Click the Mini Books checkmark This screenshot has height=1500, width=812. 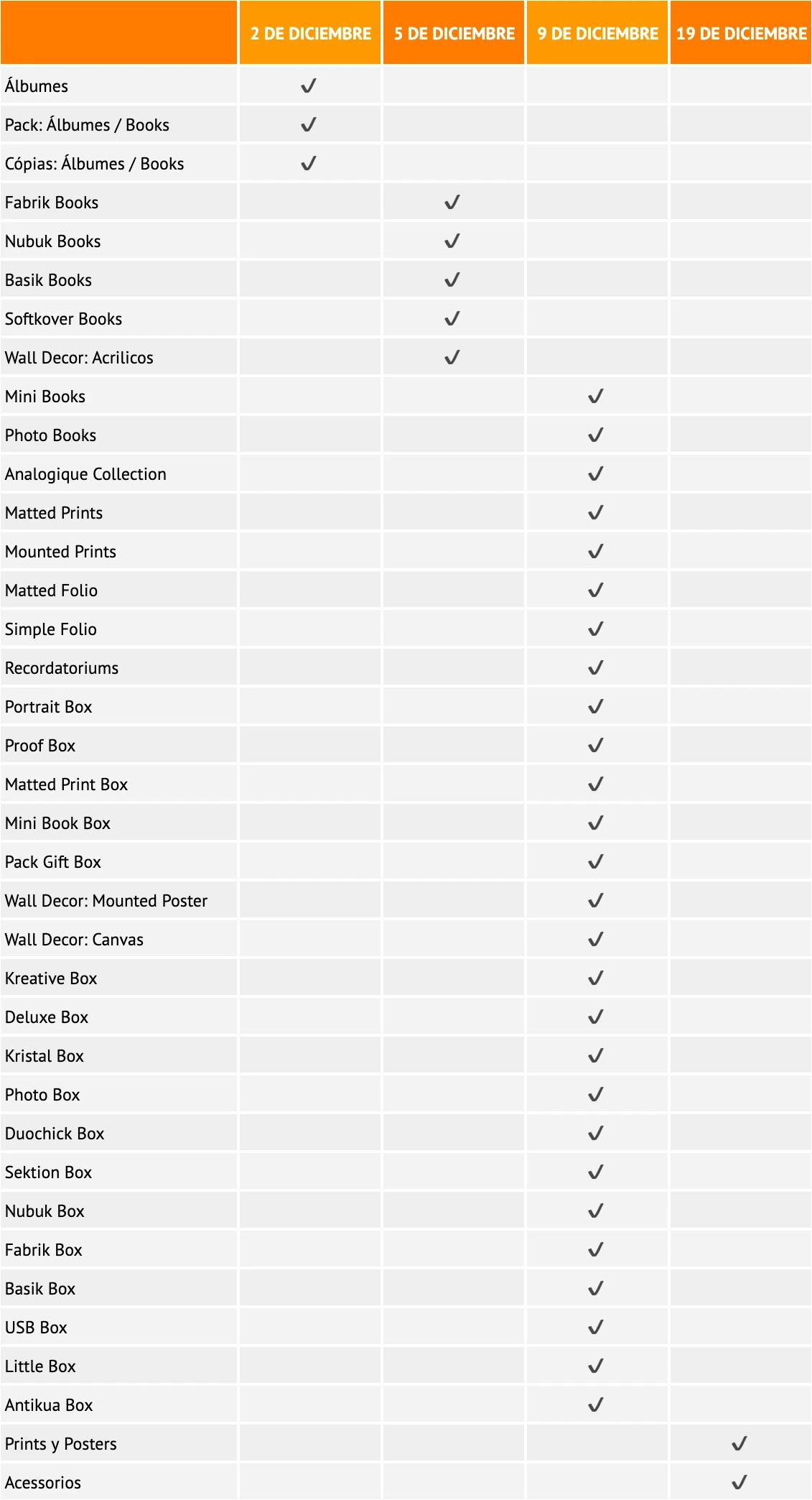596,397
